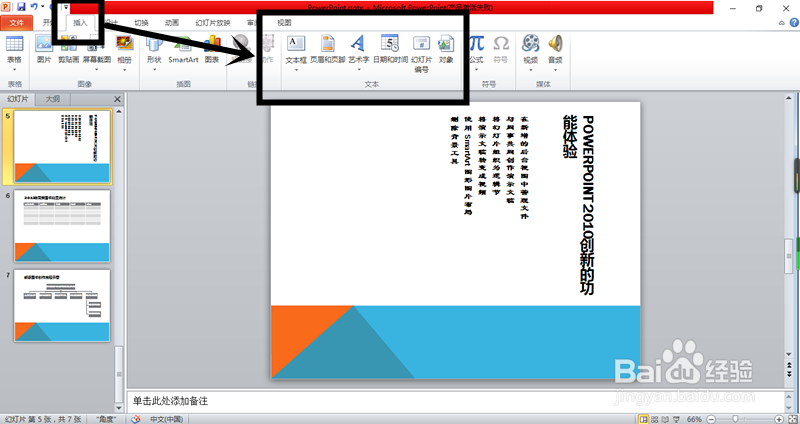Click the "角度" theme name in status bar
This screenshot has width=800, height=424.
click(x=106, y=419)
